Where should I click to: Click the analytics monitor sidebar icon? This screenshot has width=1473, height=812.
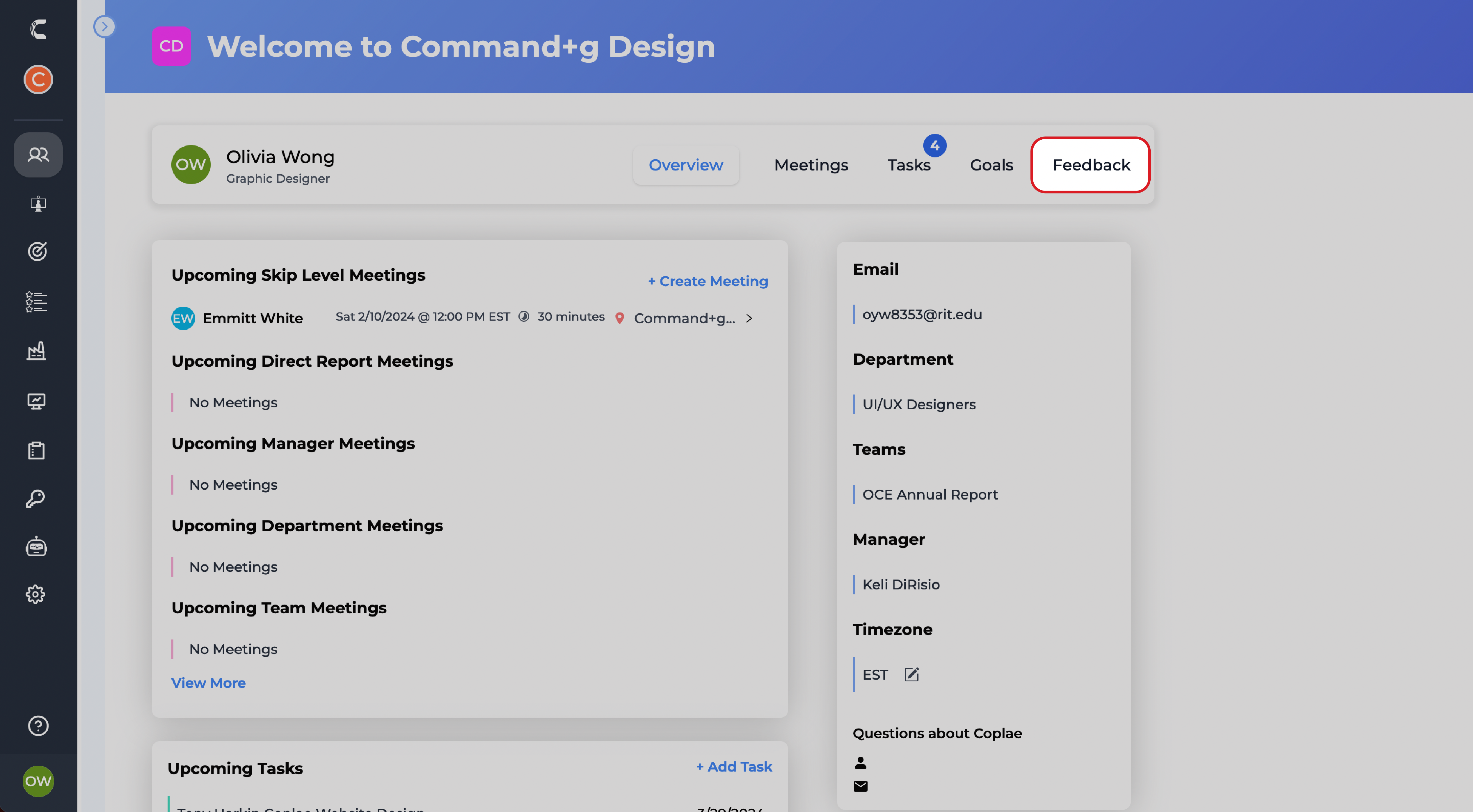pos(37,401)
